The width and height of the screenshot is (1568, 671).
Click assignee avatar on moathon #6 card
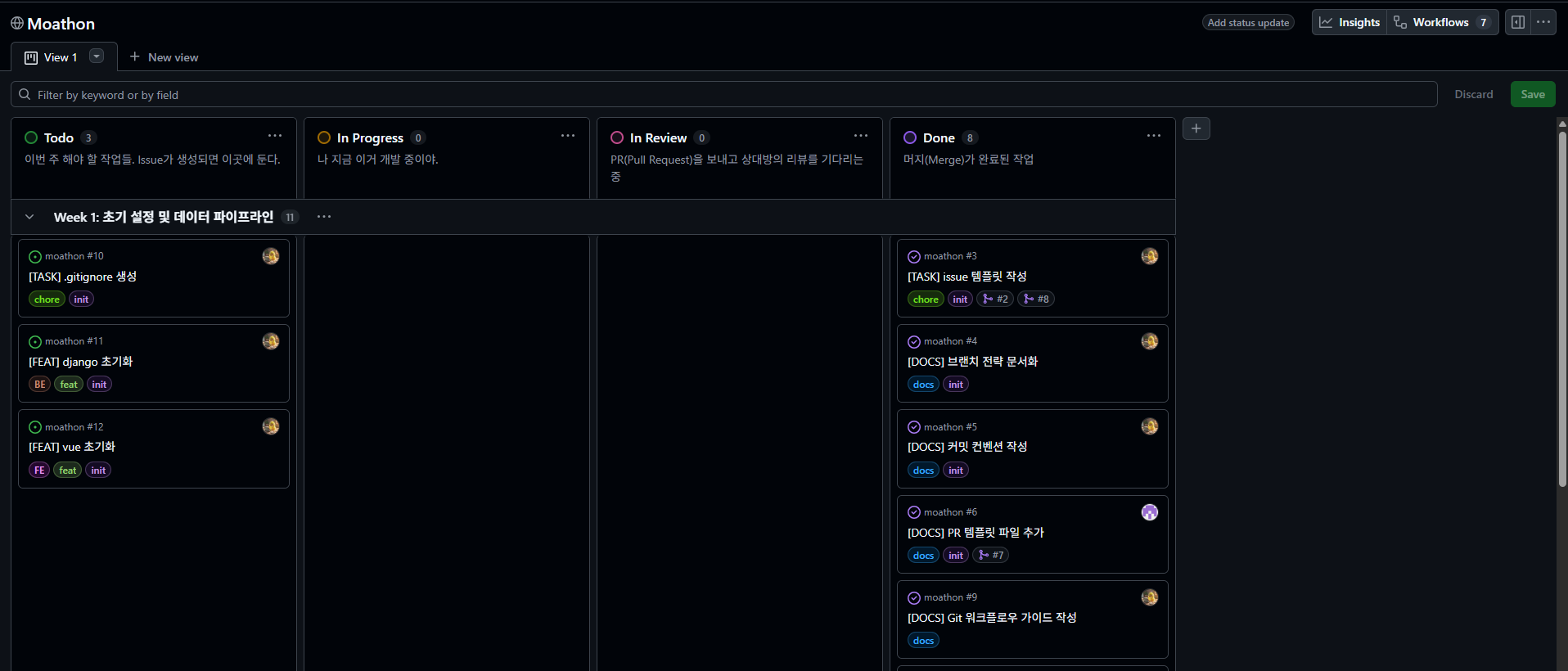[x=1149, y=512]
